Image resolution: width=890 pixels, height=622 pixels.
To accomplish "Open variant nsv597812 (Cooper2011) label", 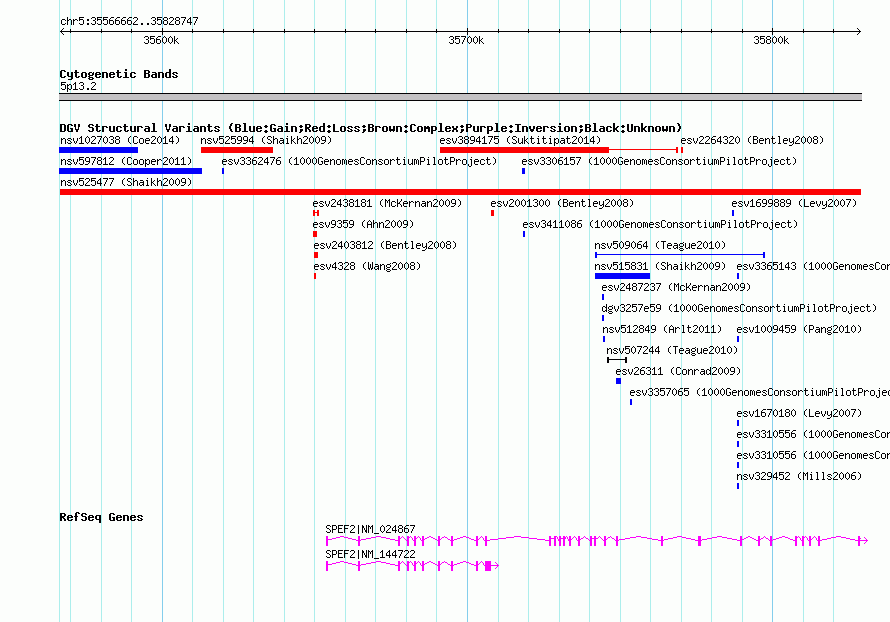I will tap(127, 161).
